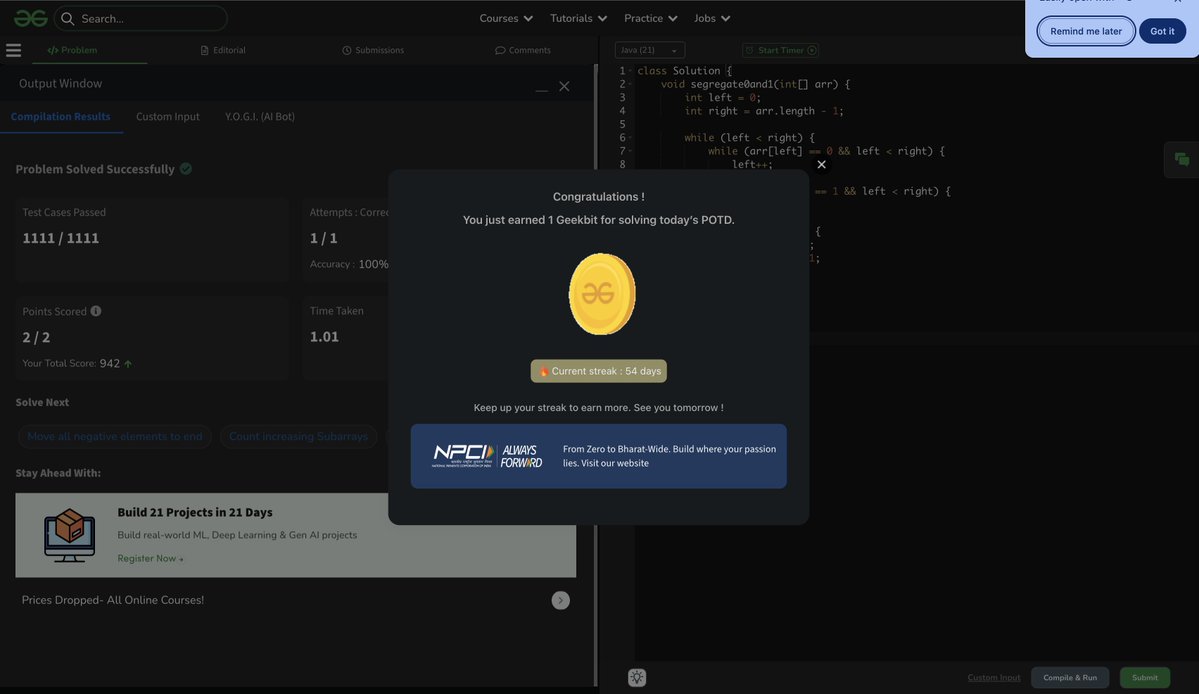Open the hamburger sidebar menu
The width and height of the screenshot is (1199, 694).
(x=14, y=50)
